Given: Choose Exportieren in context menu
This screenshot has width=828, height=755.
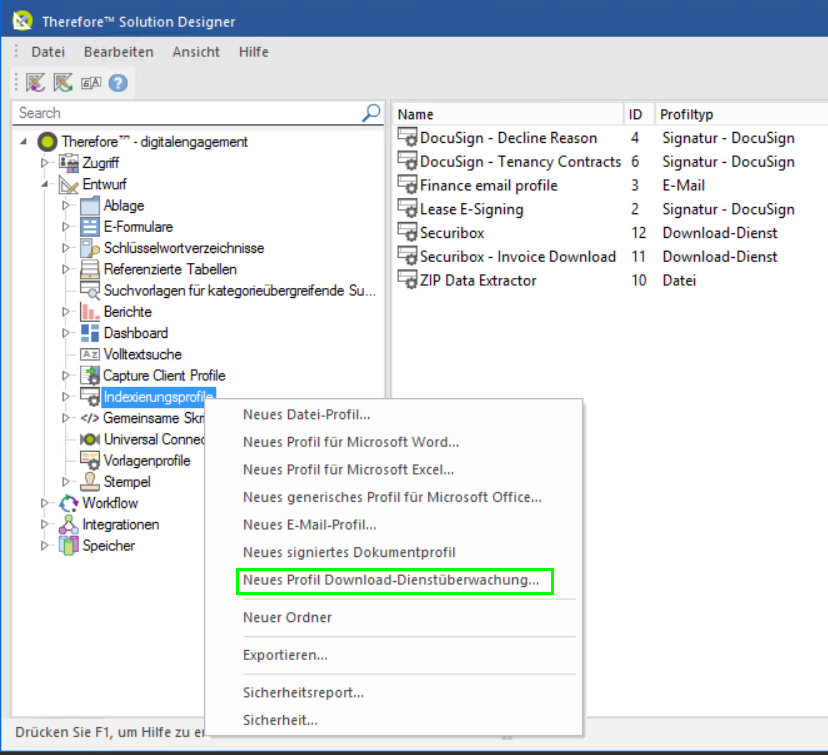Looking at the screenshot, I should (x=394, y=655).
